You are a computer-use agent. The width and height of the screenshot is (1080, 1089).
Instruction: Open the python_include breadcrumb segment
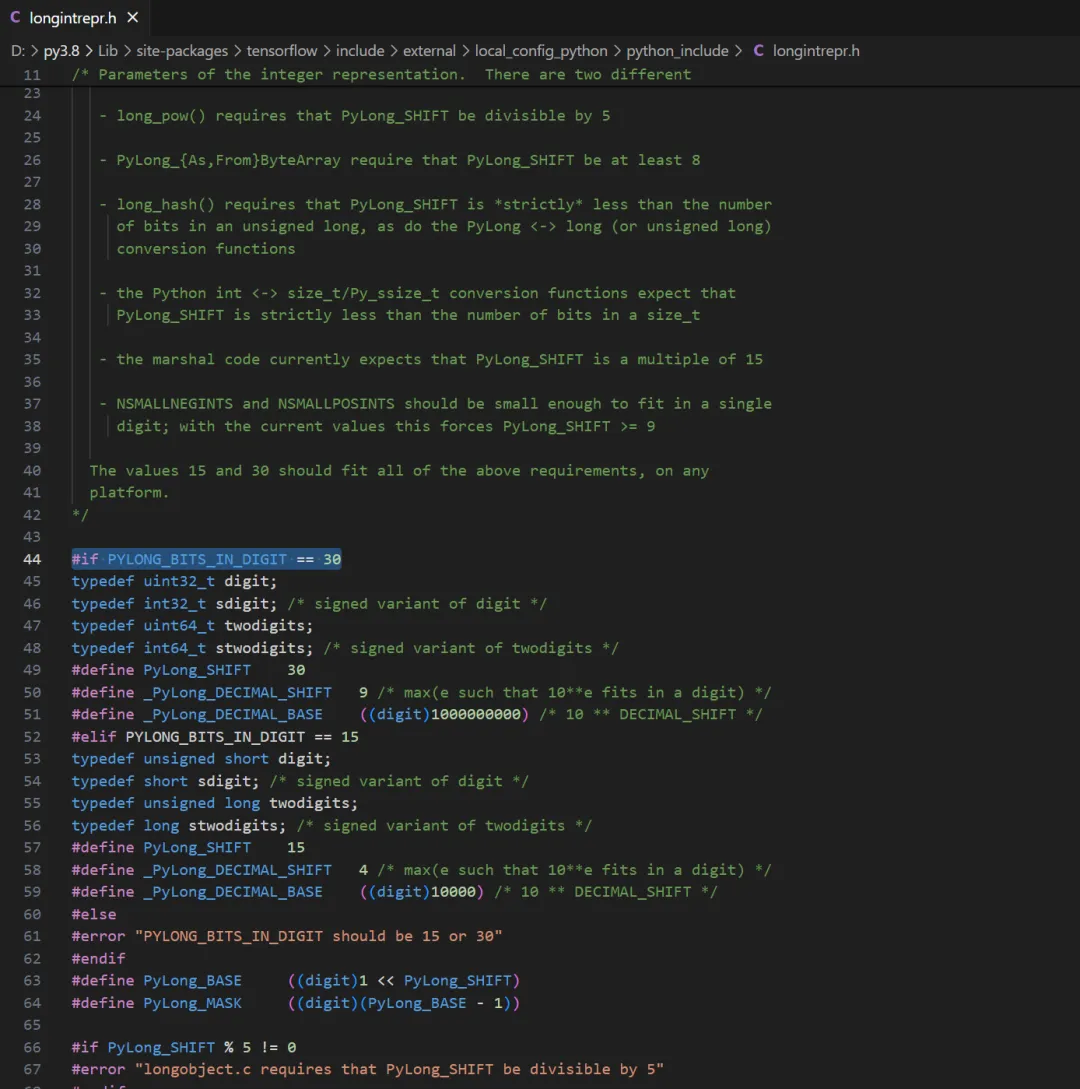click(678, 51)
